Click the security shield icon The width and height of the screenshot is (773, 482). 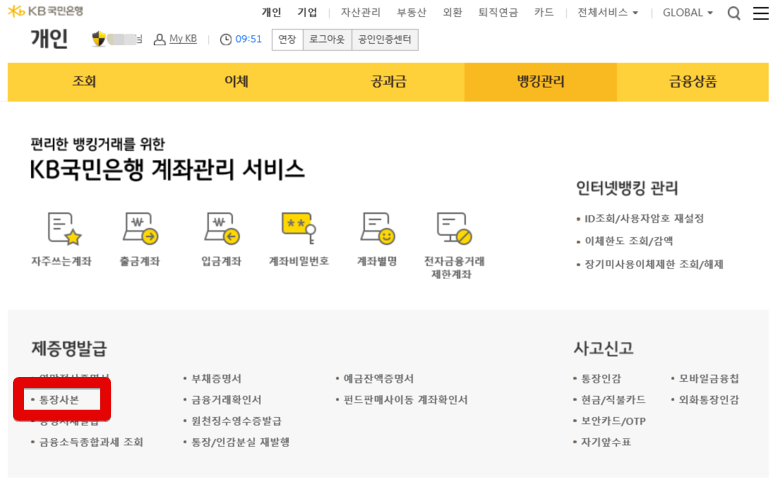99,39
